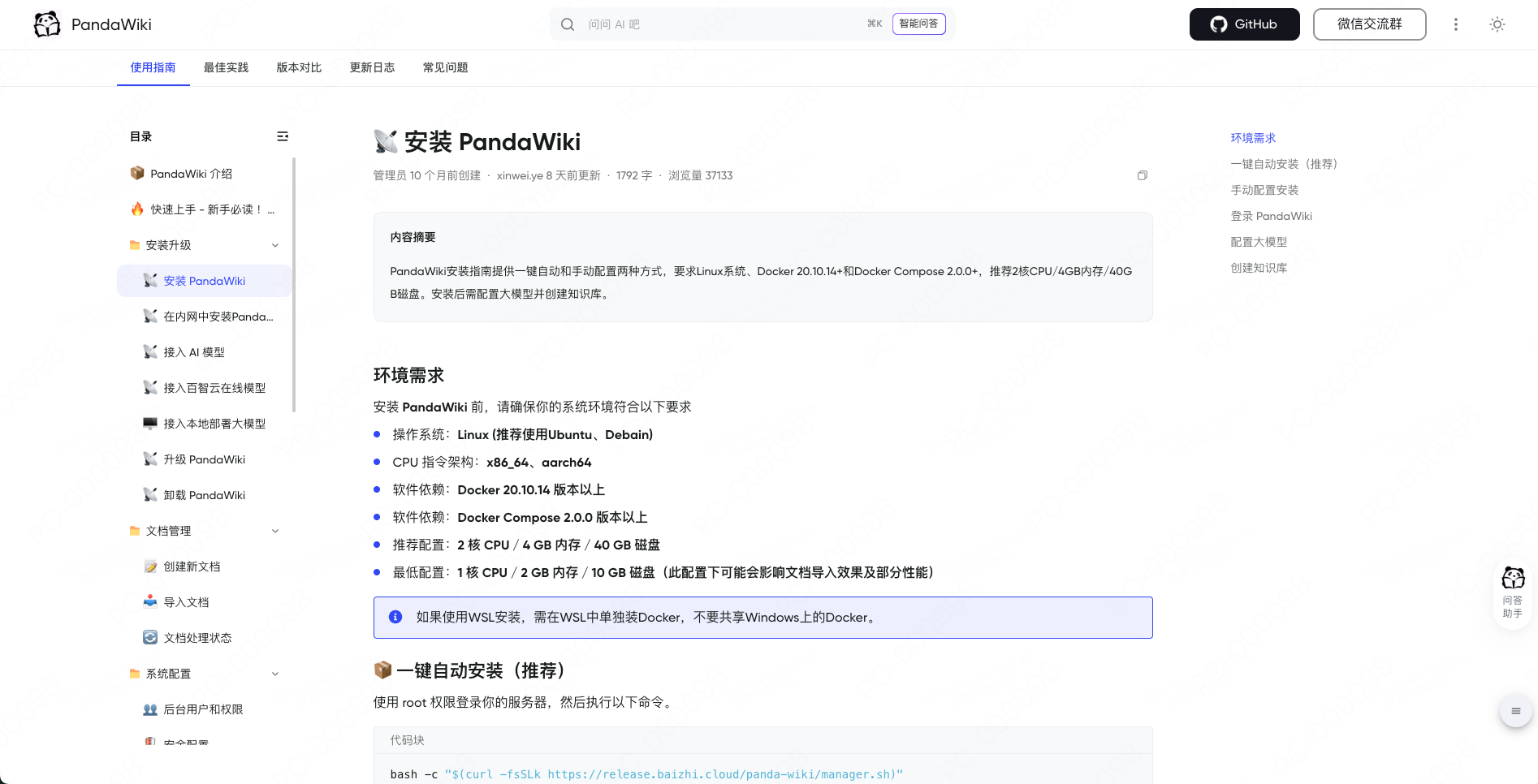Screen dimensions: 1538x784
Task: Jump to 登录 PandaWiki in the outline
Action: [1271, 216]
